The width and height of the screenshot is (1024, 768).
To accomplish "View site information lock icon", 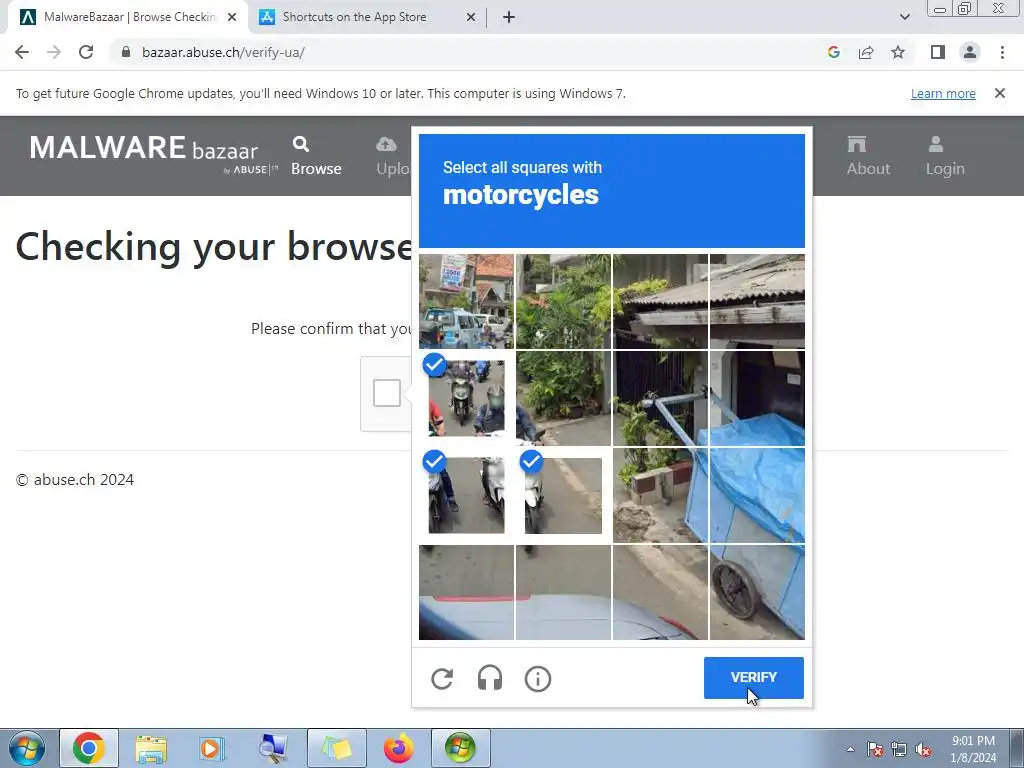I will [x=126, y=52].
